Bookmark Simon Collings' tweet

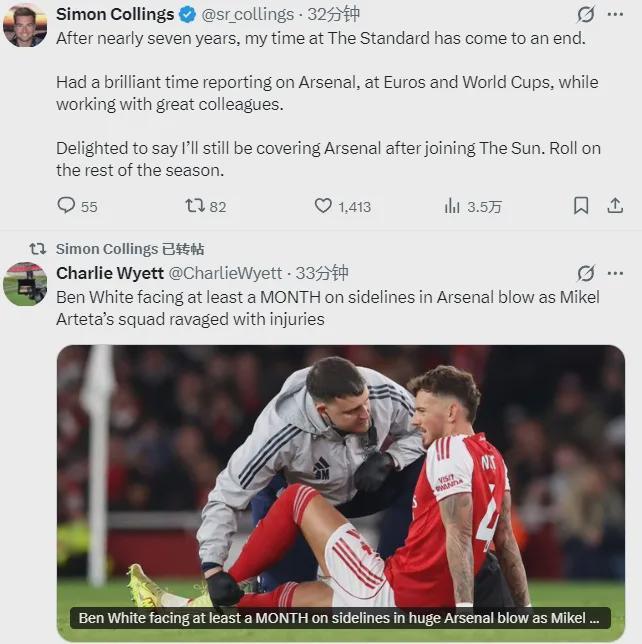pos(581,206)
